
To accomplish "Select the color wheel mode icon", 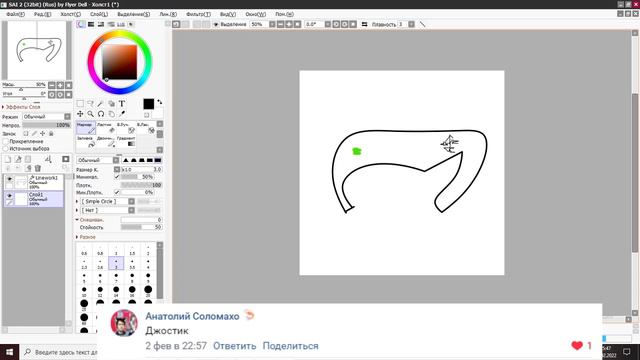I will [x=81, y=24].
